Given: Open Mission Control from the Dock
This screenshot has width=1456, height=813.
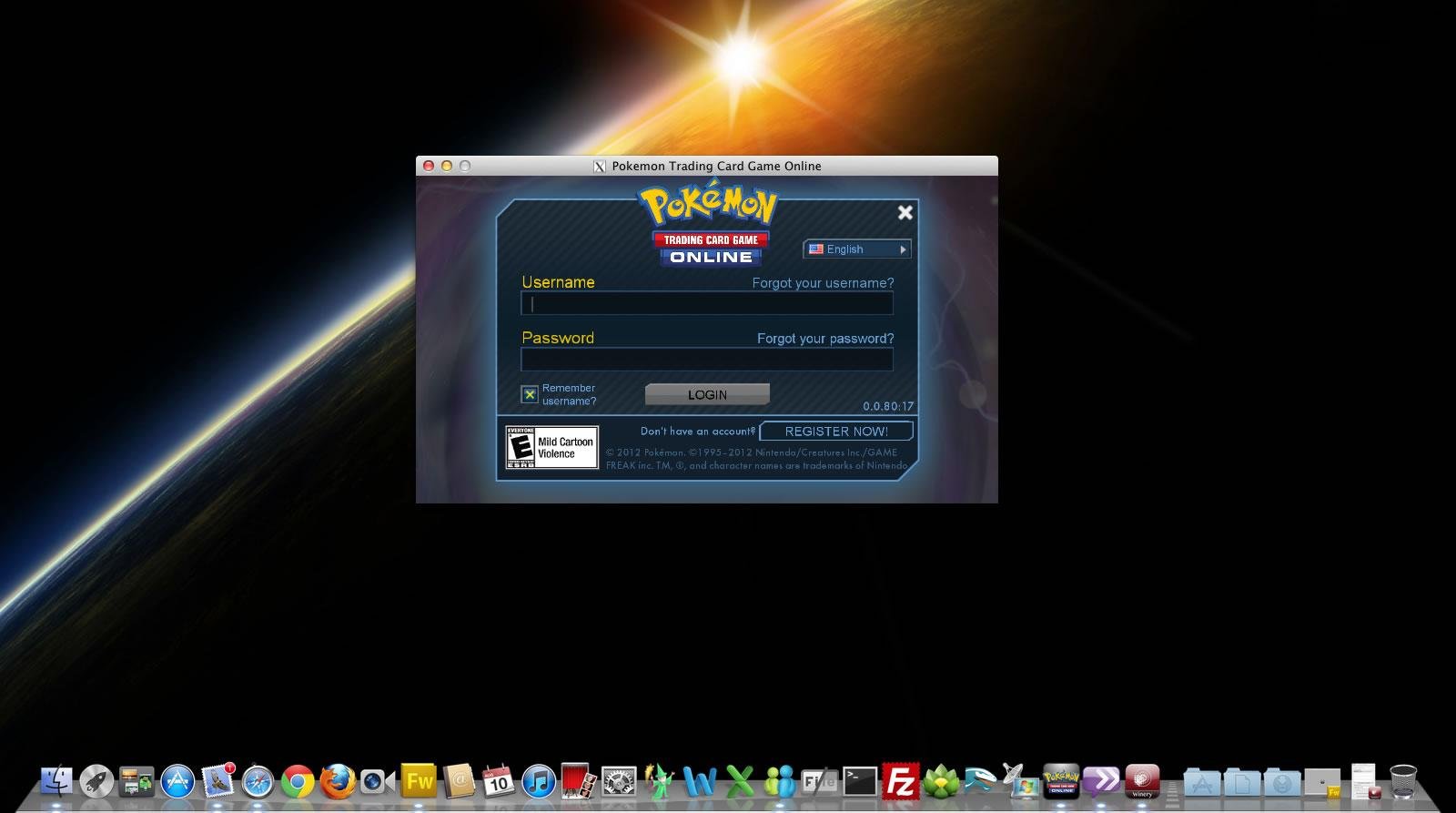Looking at the screenshot, I should [x=136, y=781].
